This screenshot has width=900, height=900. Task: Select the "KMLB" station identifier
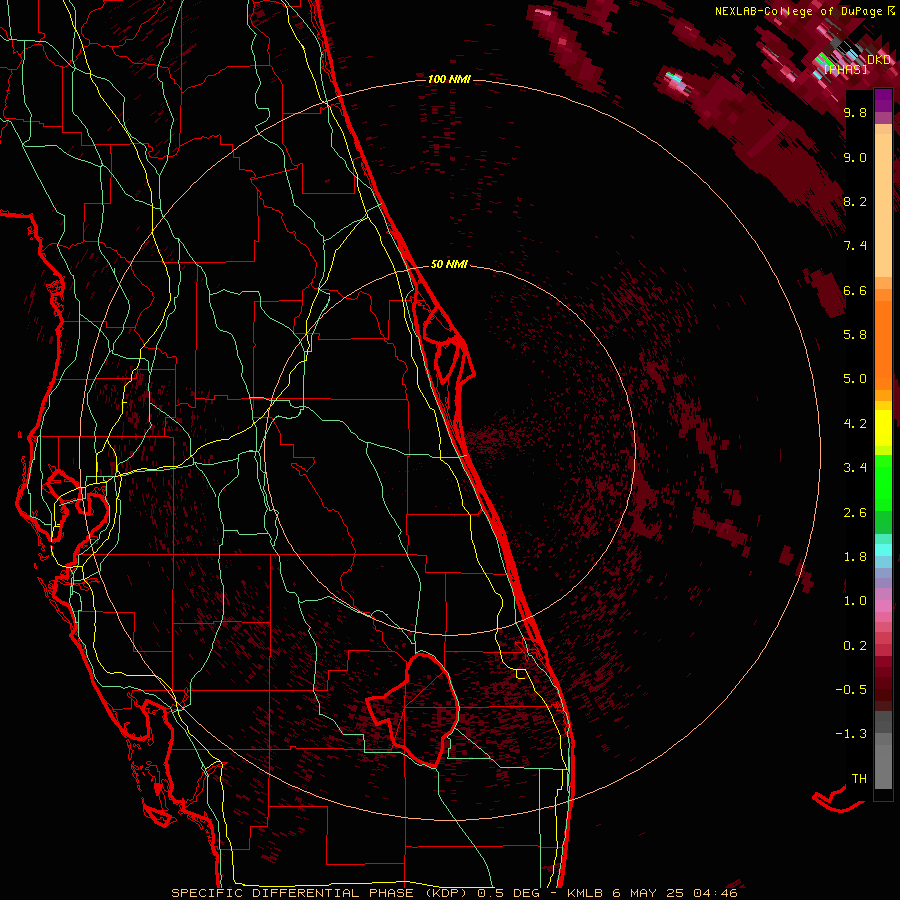click(x=585, y=893)
